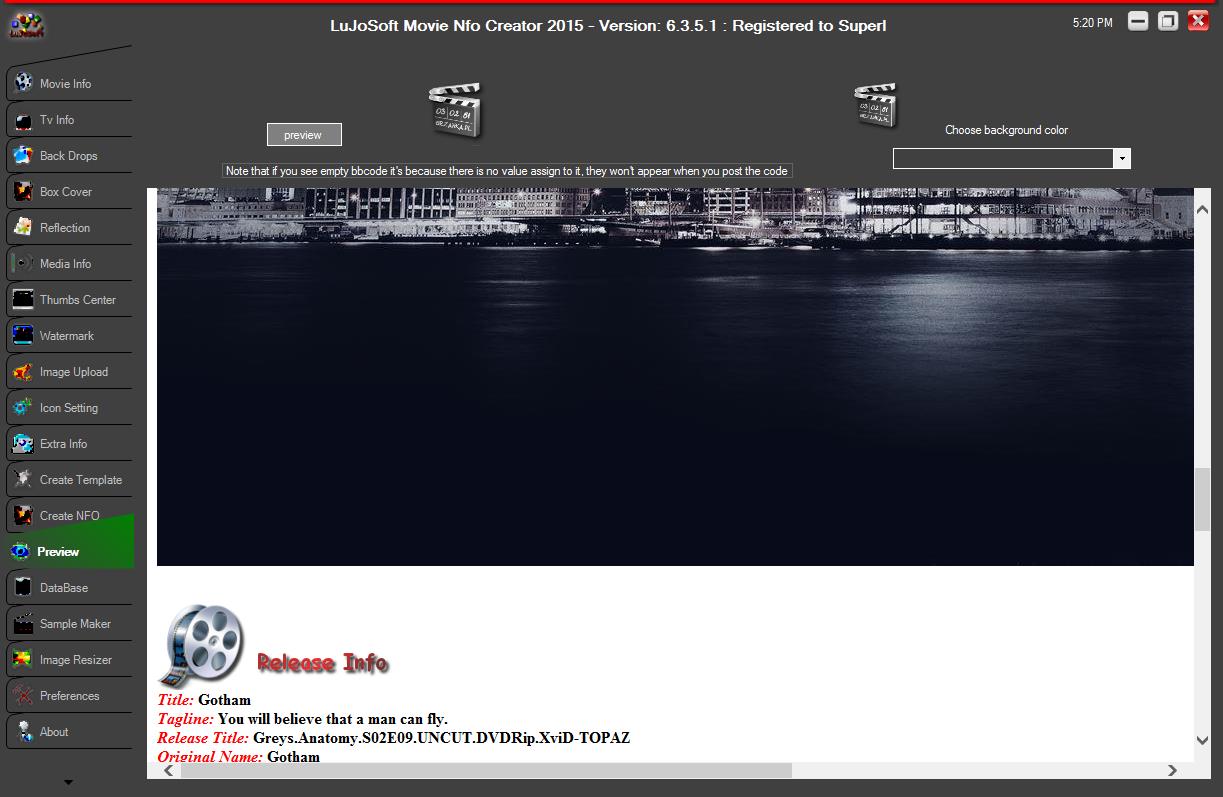This screenshot has width=1223, height=797.
Task: Click the horizontal scrollbar thumb
Action: 485,771
